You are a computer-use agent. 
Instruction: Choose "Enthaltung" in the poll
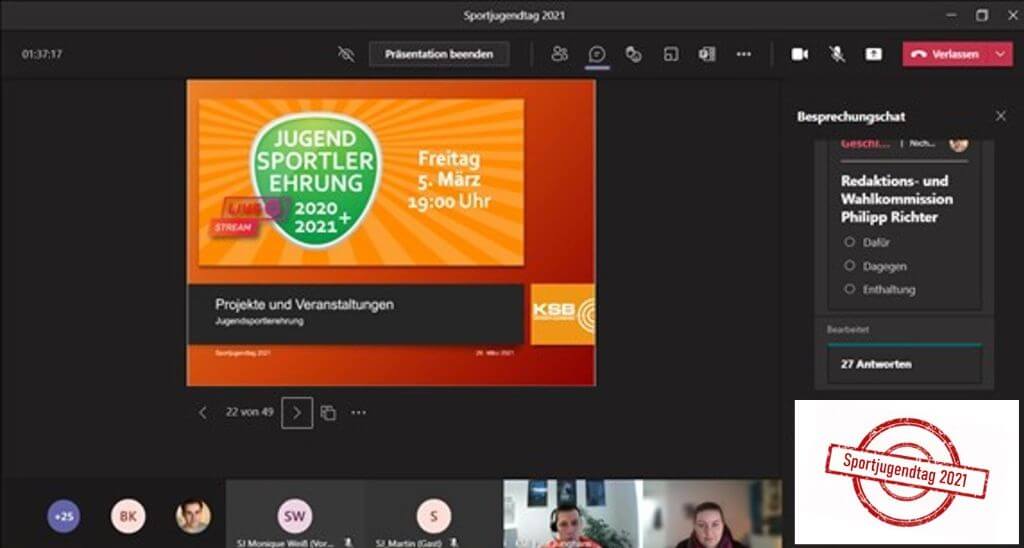click(850, 289)
